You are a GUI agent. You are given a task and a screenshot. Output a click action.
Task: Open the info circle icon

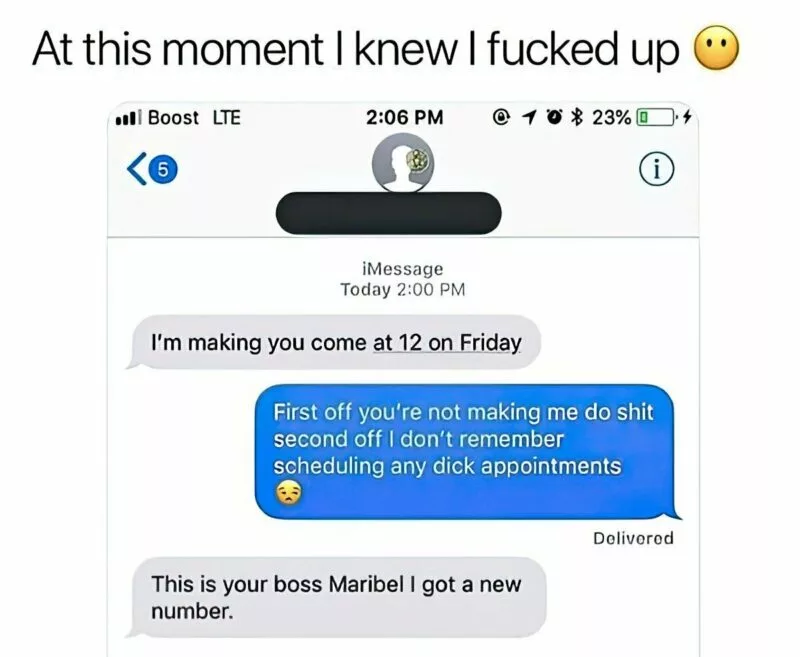tap(657, 170)
